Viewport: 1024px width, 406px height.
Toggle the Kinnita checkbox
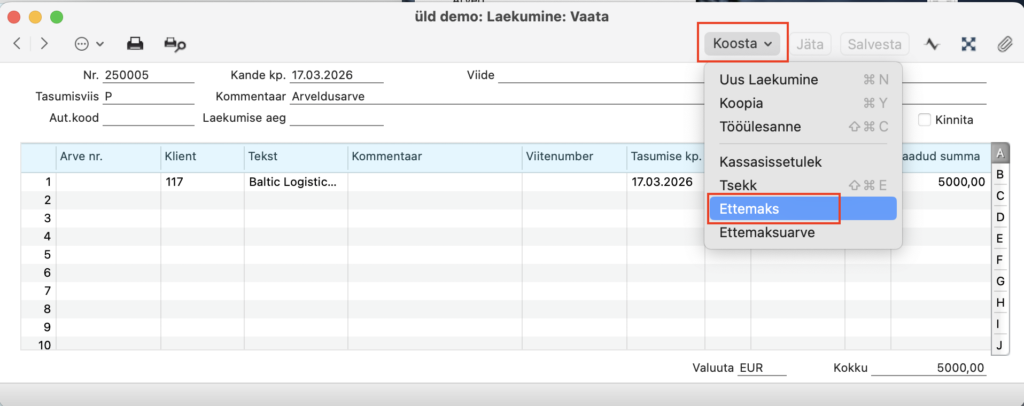(924, 120)
